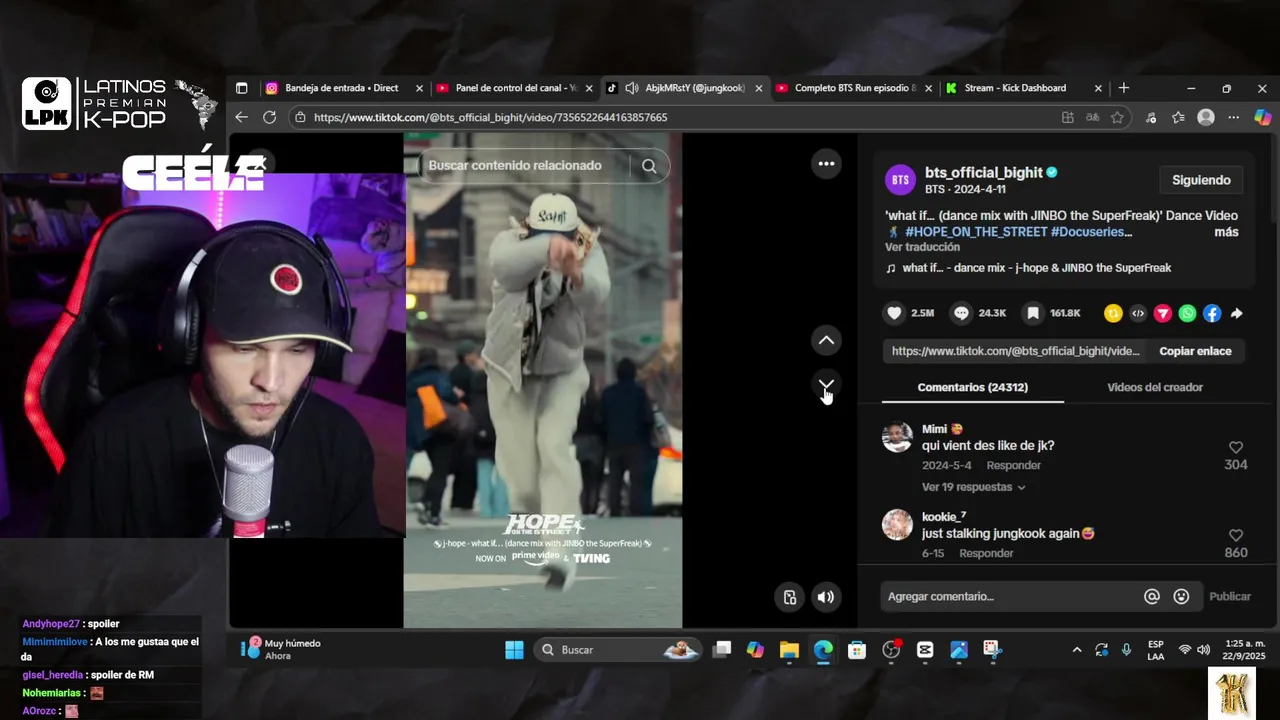Open File Explorer from the taskbar
Screen dimensions: 1280x720
(789, 650)
